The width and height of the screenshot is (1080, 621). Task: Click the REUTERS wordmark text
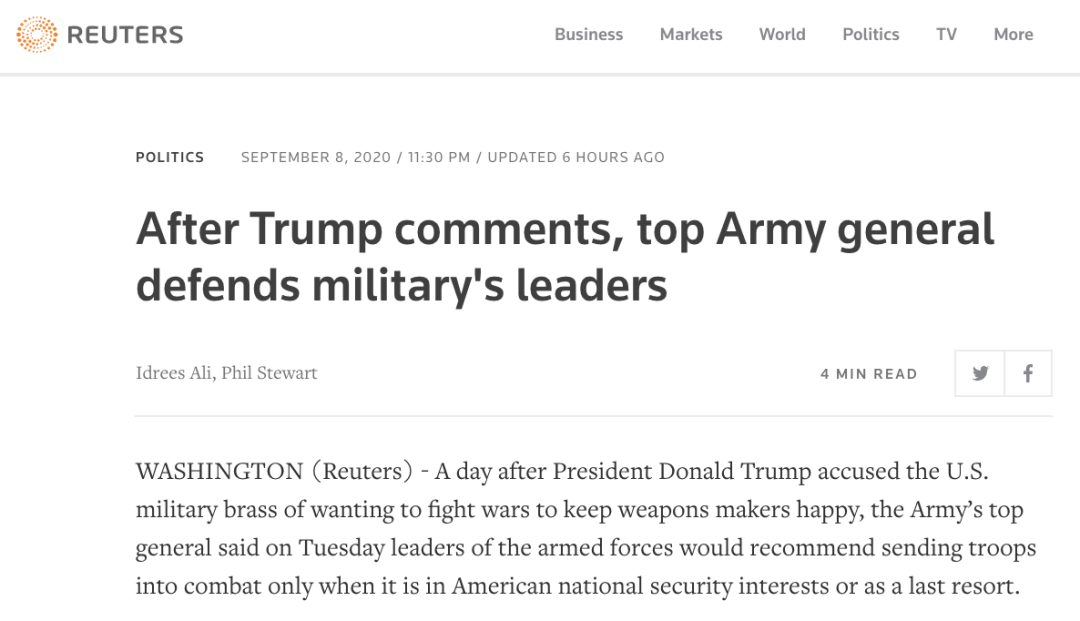pyautogui.click(x=125, y=34)
